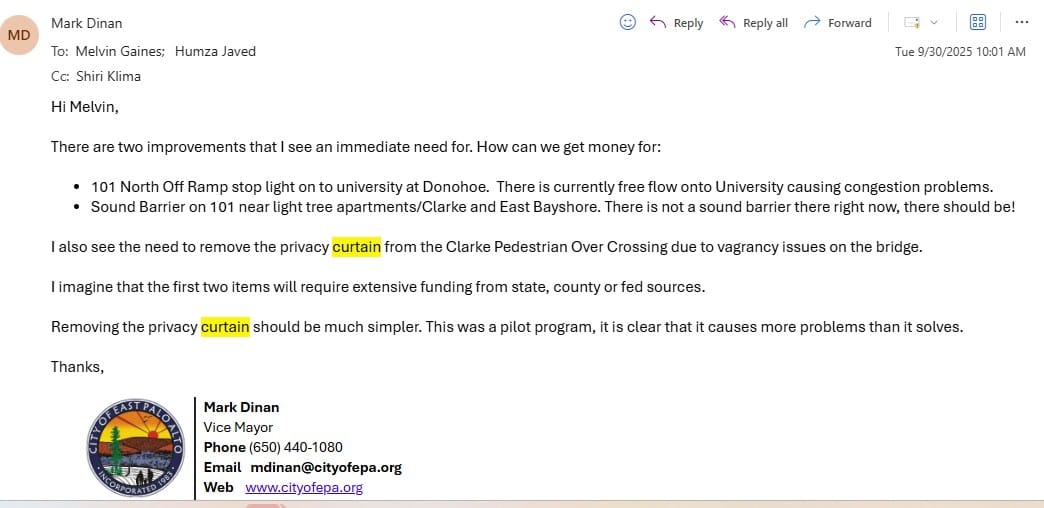Click recipient Humza Javed
1044x508 pixels.
pyautogui.click(x=215, y=52)
